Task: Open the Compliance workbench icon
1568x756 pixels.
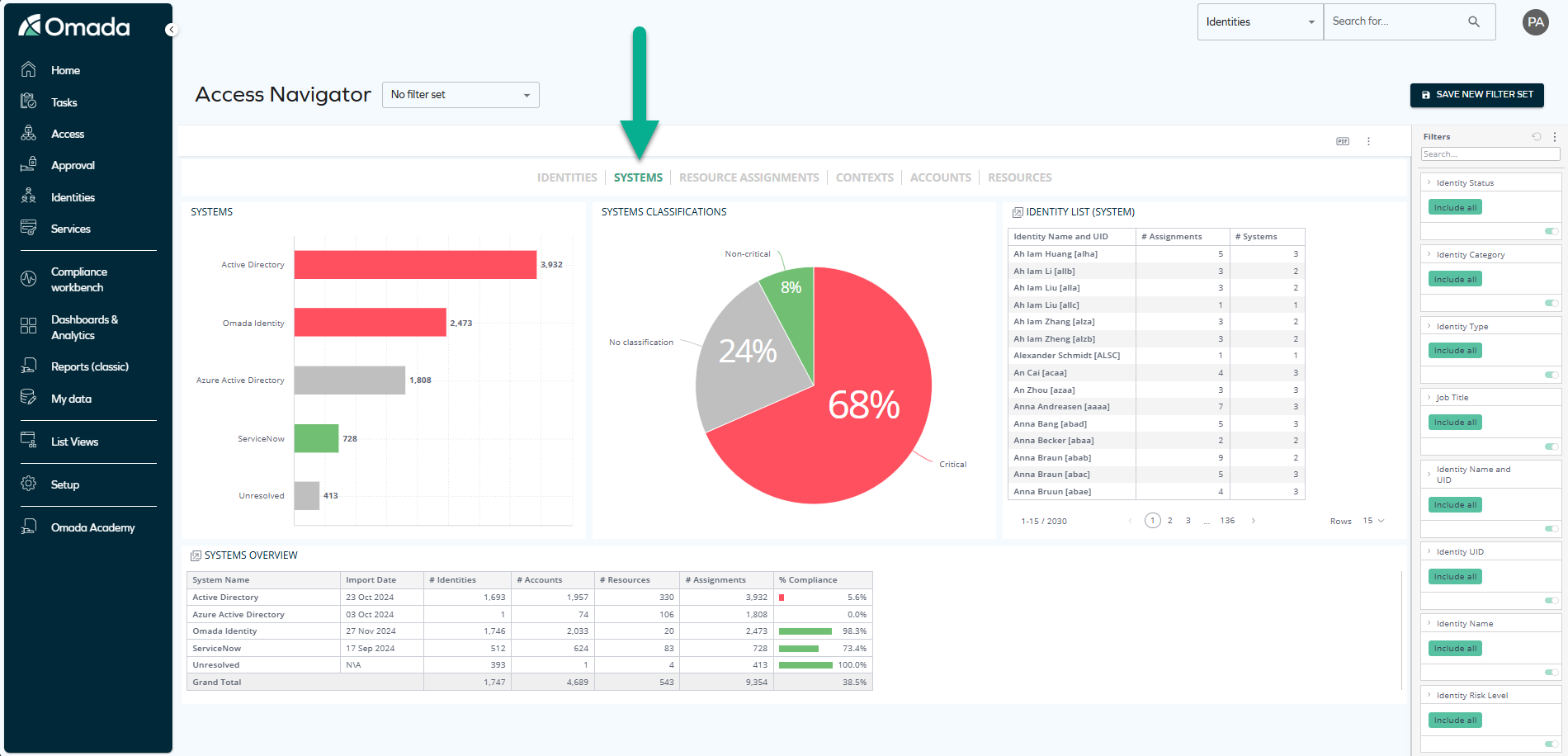Action: pyautogui.click(x=28, y=279)
